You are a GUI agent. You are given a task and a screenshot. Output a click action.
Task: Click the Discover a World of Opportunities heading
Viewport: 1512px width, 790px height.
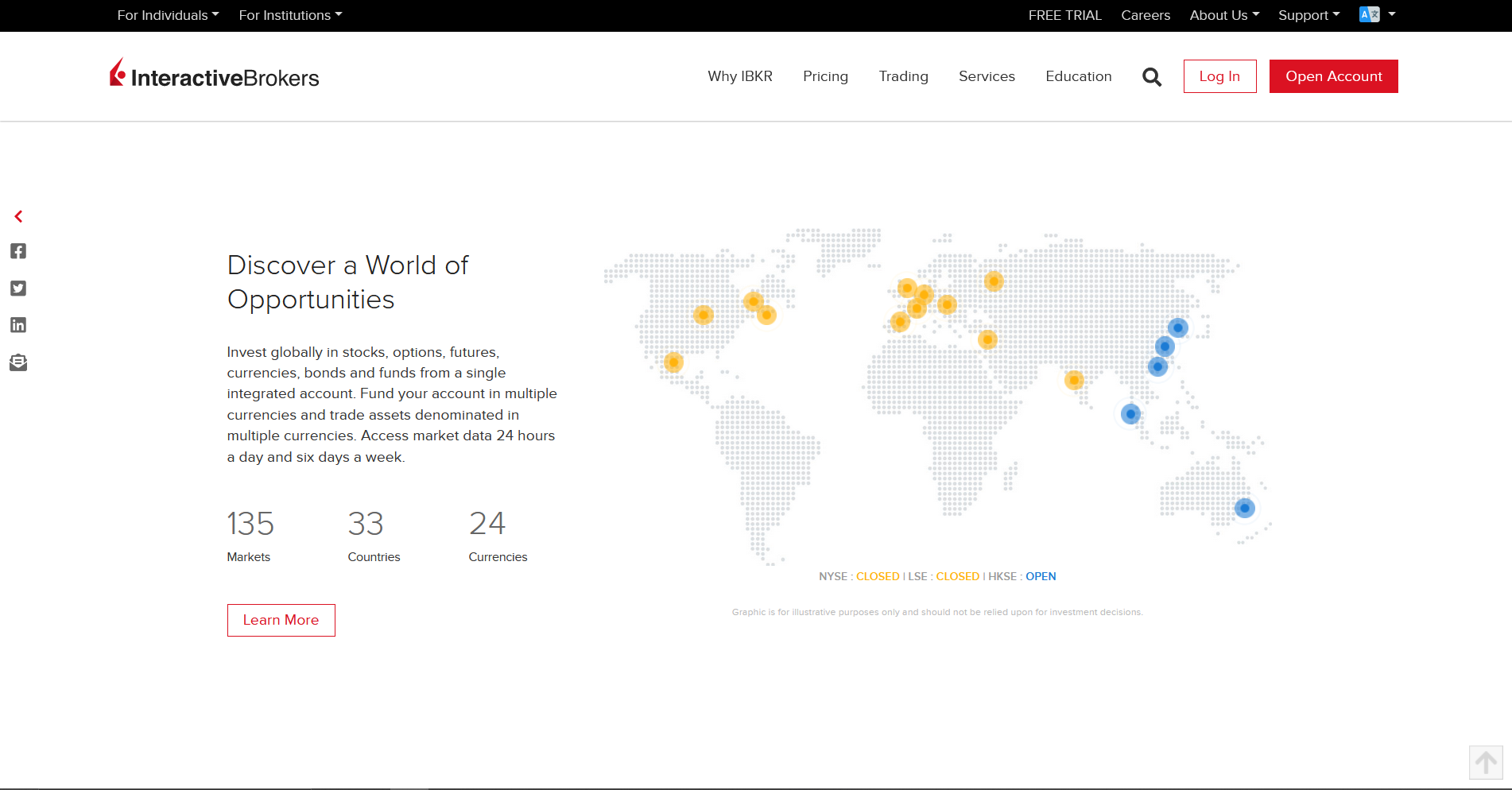click(x=348, y=282)
